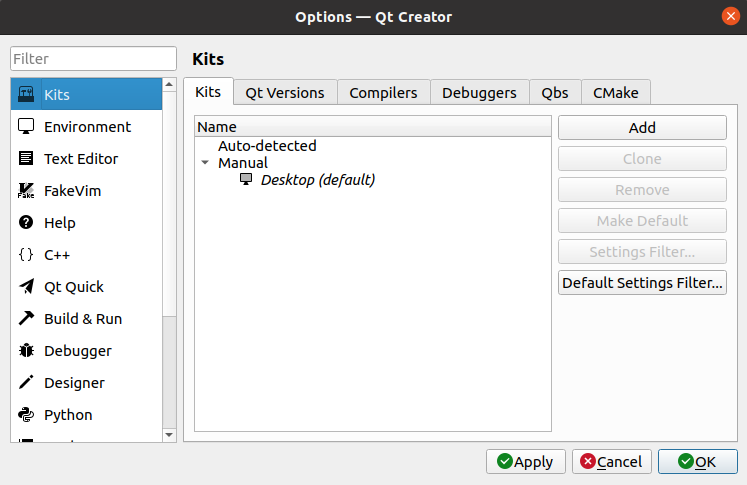Open Python settings category

tap(87, 414)
